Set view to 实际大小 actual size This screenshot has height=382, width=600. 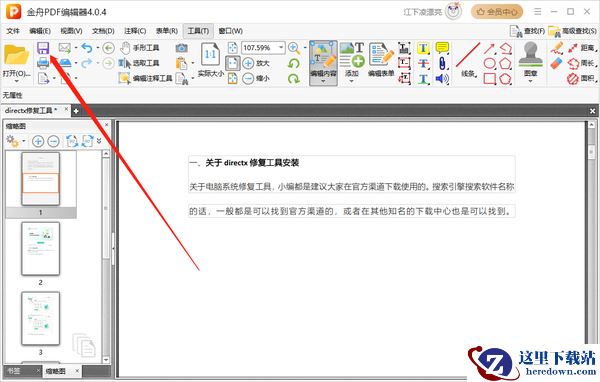[210, 59]
